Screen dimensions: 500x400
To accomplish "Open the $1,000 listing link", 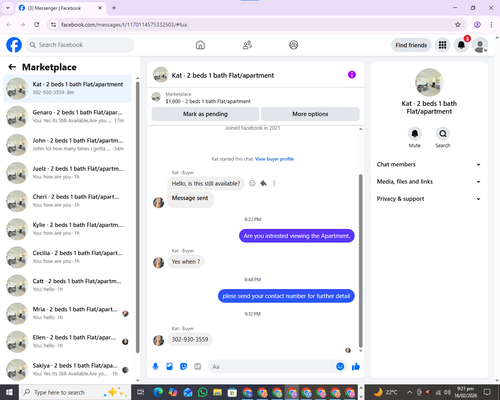I will [208, 101].
